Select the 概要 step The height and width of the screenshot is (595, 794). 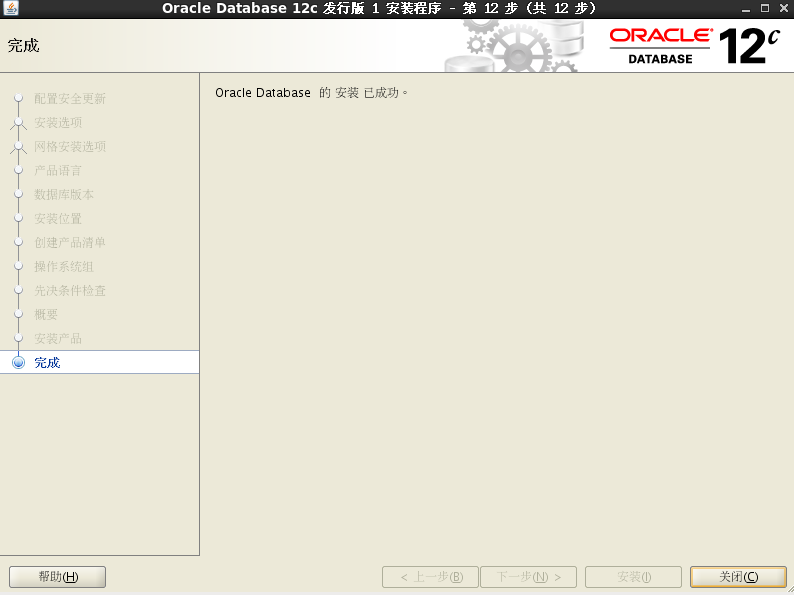[46, 314]
